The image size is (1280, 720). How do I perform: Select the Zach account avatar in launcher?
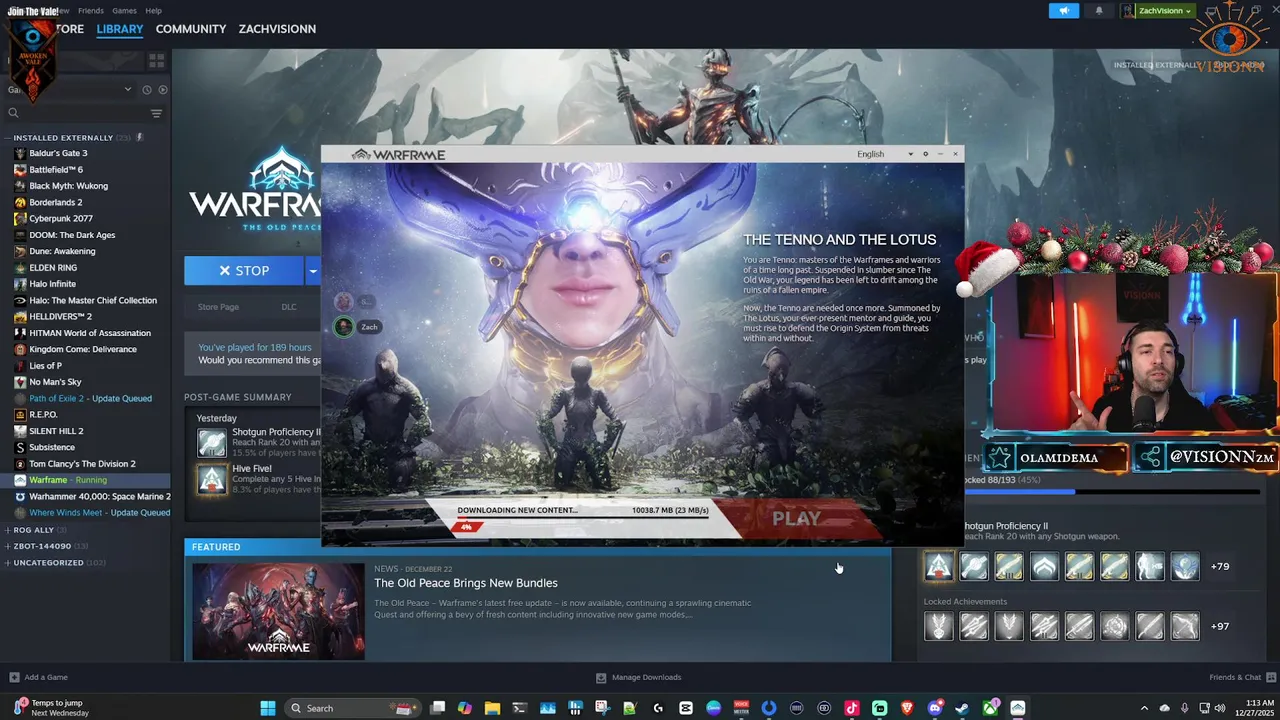[x=343, y=327]
